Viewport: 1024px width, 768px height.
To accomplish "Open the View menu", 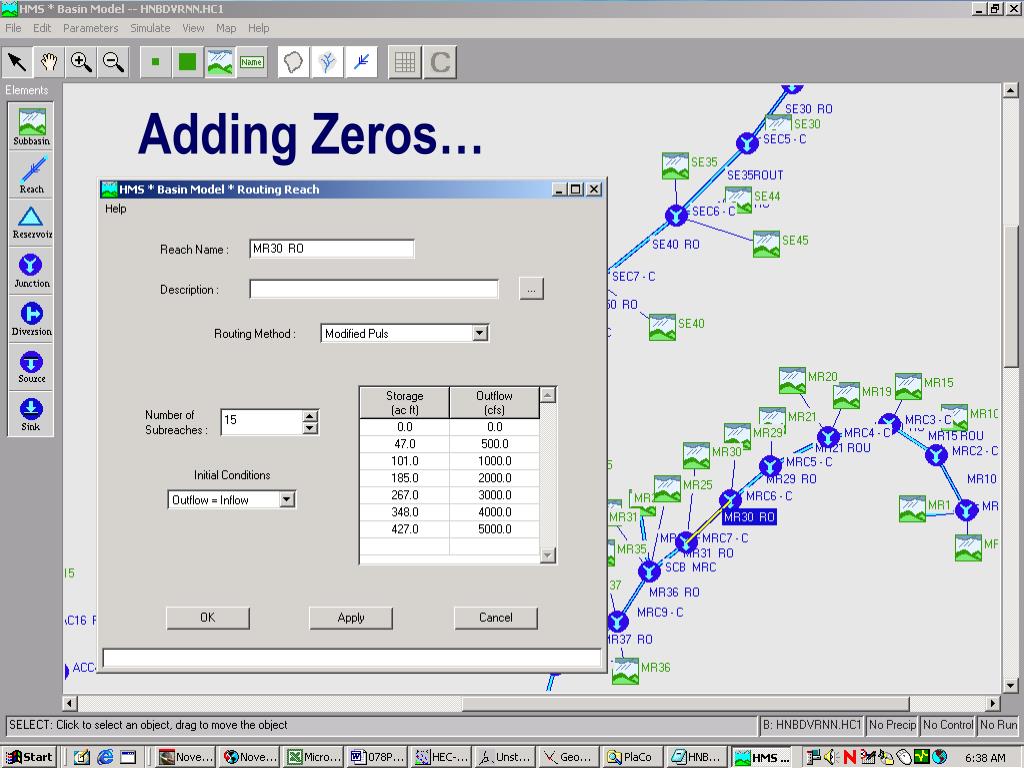I will pyautogui.click(x=193, y=28).
